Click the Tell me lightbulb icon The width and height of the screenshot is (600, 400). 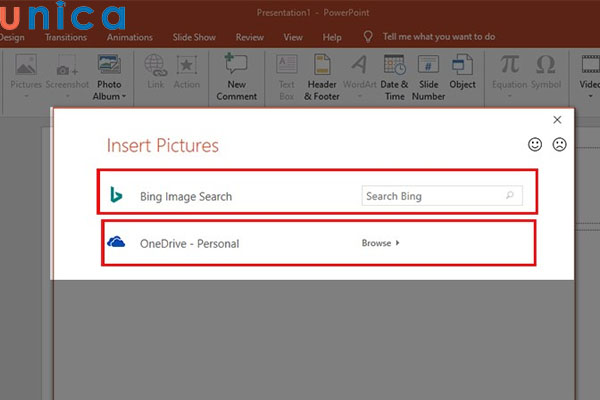368,37
